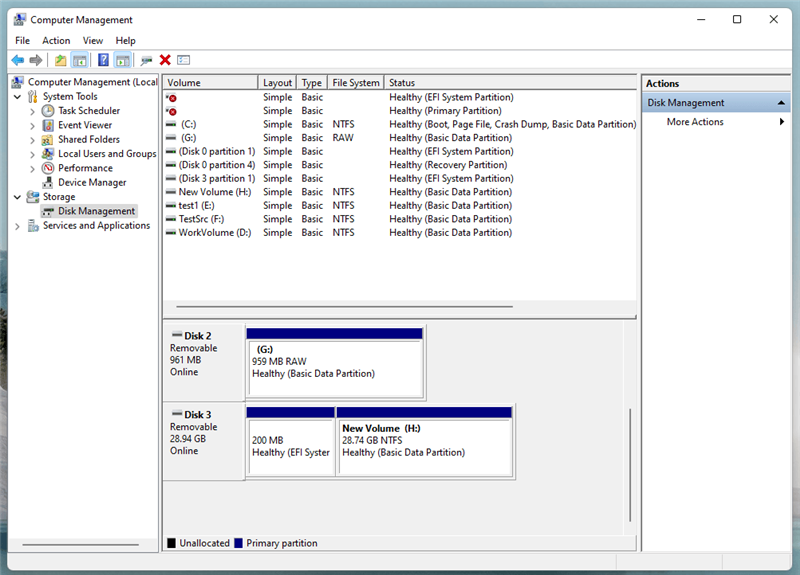Click the Properties checklist toolbar icon

(x=183, y=60)
